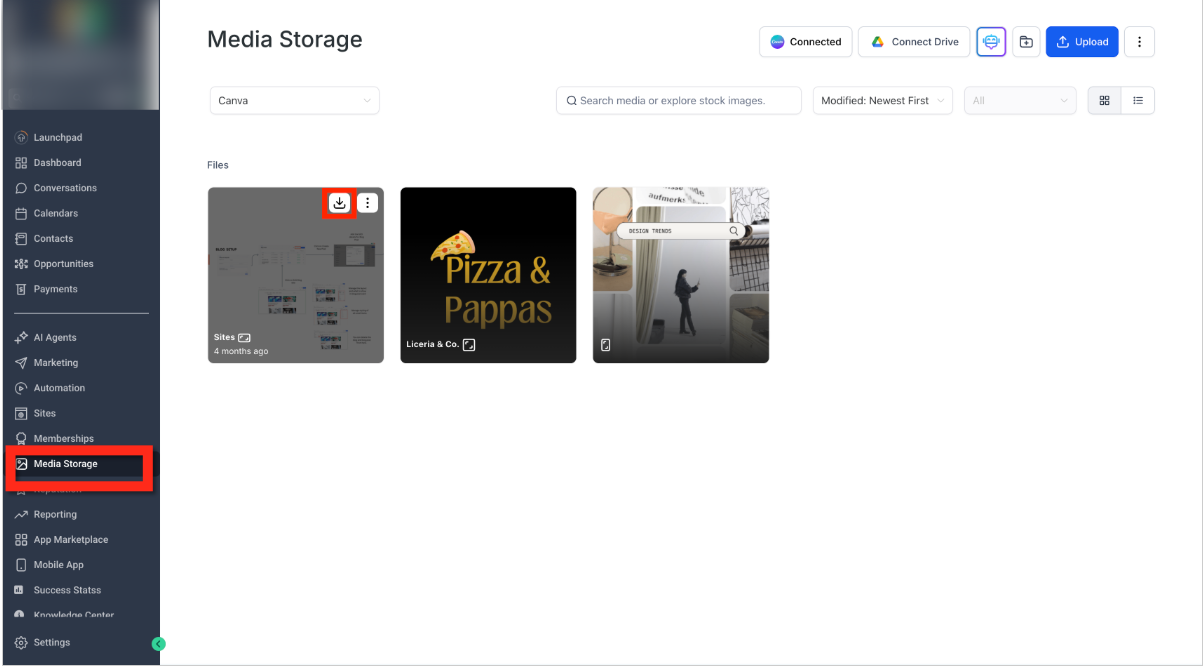The height and width of the screenshot is (666, 1204).
Task: Open Contacts menu item
Action: 53,239
